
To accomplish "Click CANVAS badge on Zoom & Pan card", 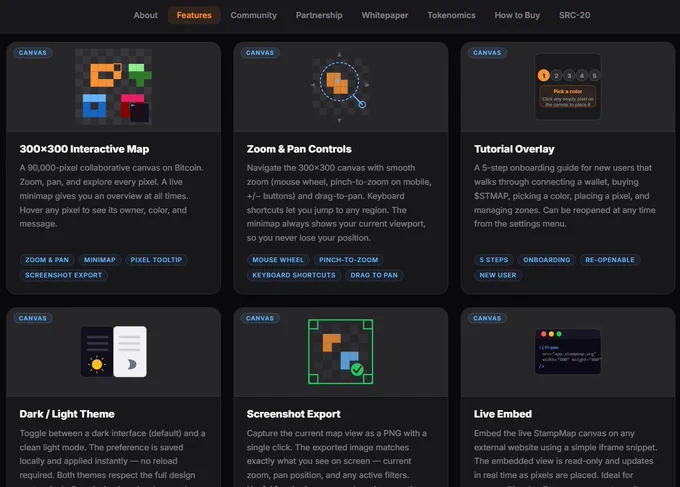I will [260, 52].
